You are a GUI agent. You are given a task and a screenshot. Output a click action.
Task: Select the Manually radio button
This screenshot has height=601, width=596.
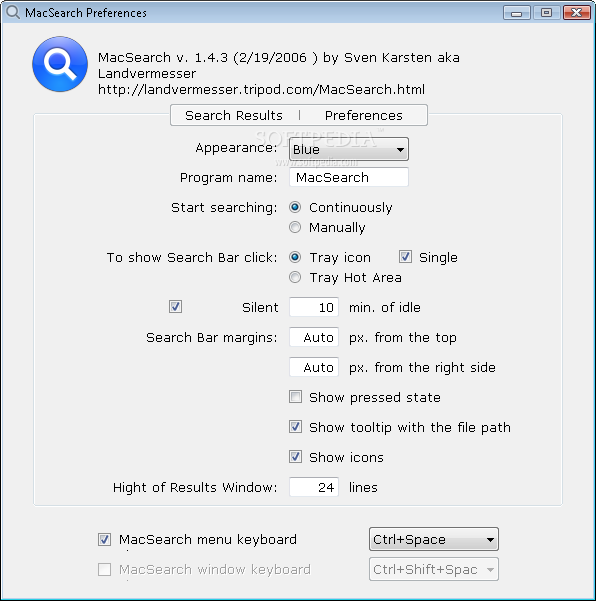pos(295,227)
